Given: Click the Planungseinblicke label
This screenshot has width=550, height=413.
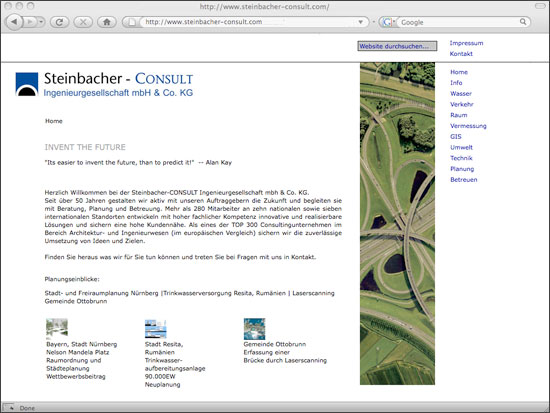Looking at the screenshot, I should point(72,279).
